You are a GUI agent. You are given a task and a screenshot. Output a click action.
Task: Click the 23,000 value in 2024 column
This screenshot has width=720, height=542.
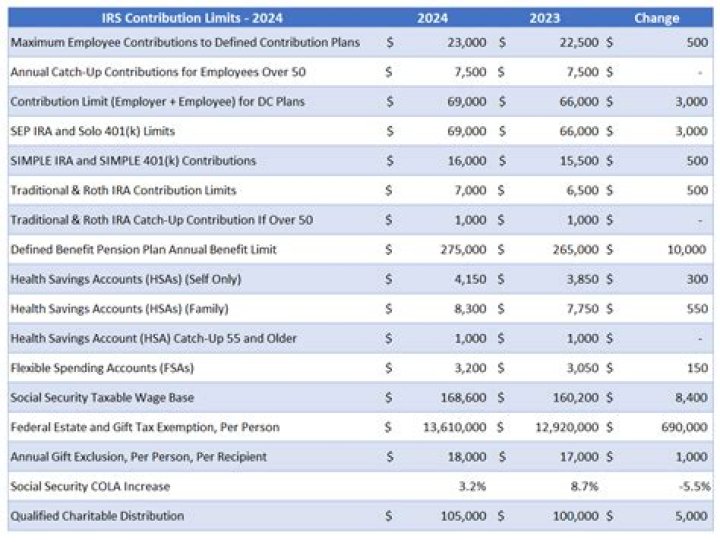point(467,42)
